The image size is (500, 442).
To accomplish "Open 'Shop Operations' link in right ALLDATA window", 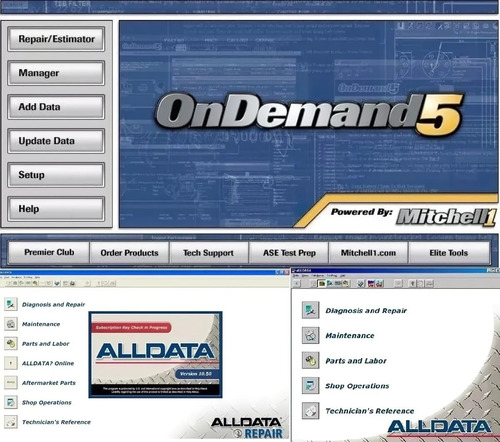I will click(357, 386).
